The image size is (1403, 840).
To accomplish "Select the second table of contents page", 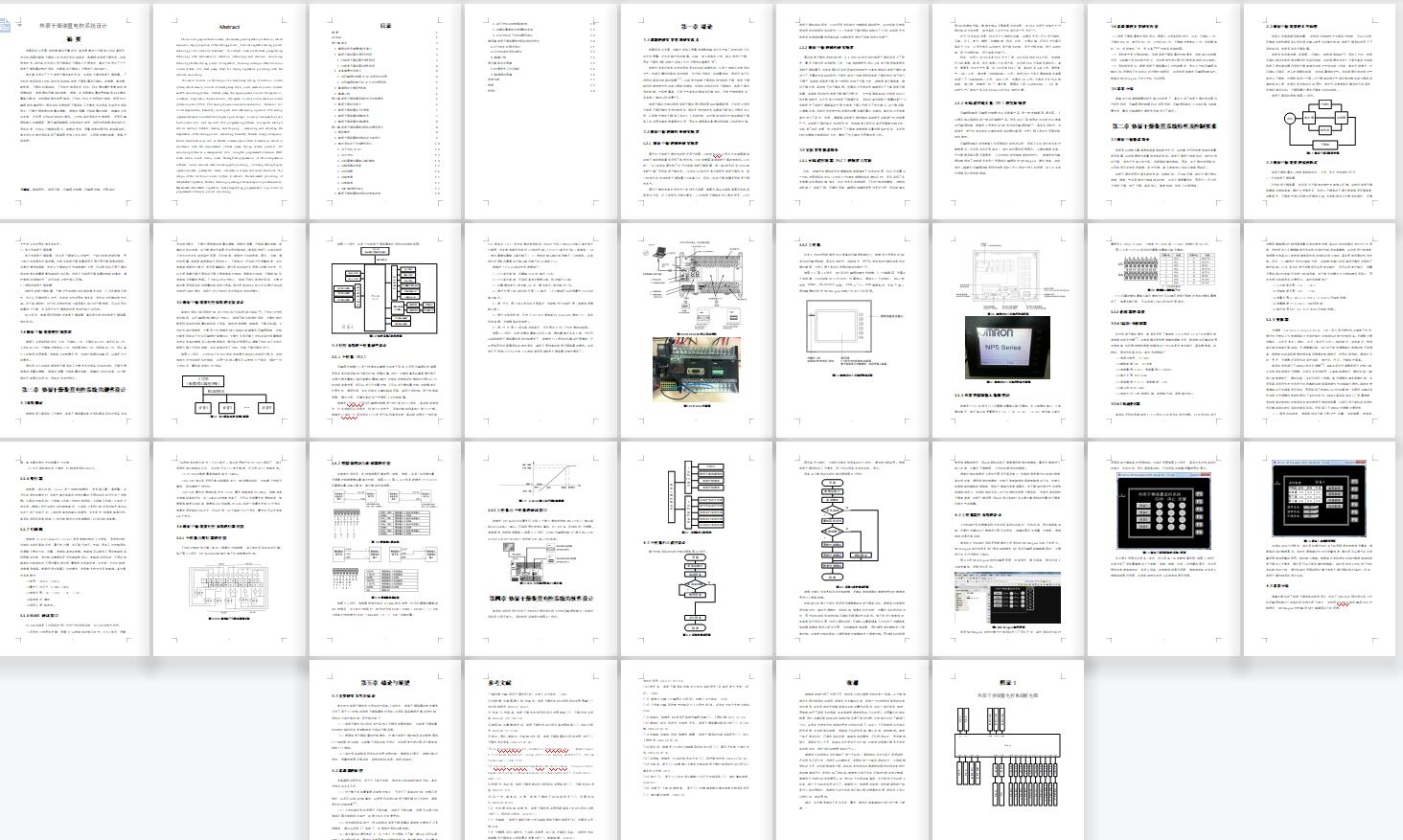I will pos(540,110).
